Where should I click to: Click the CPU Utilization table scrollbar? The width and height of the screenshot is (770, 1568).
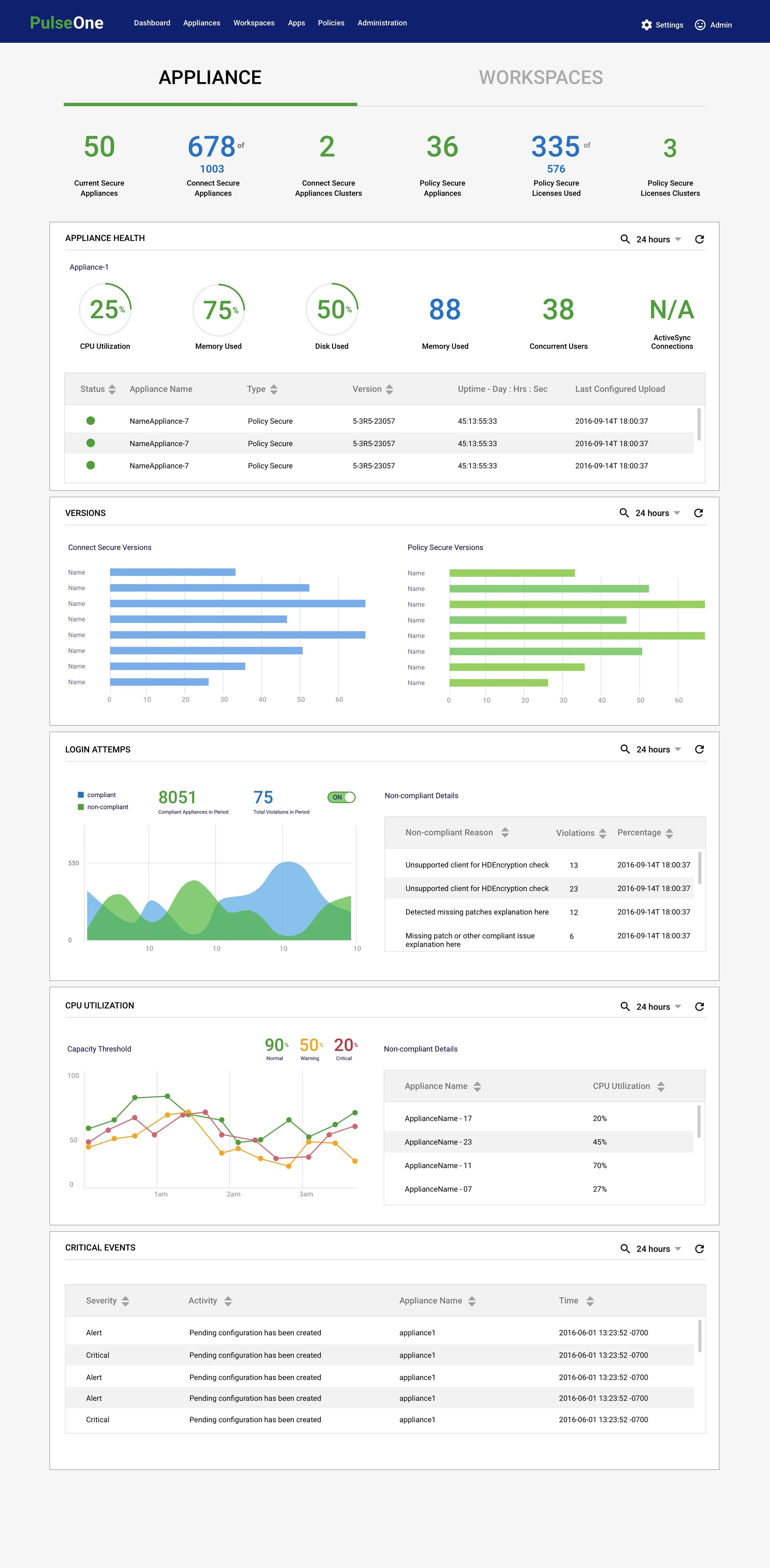699,1122
